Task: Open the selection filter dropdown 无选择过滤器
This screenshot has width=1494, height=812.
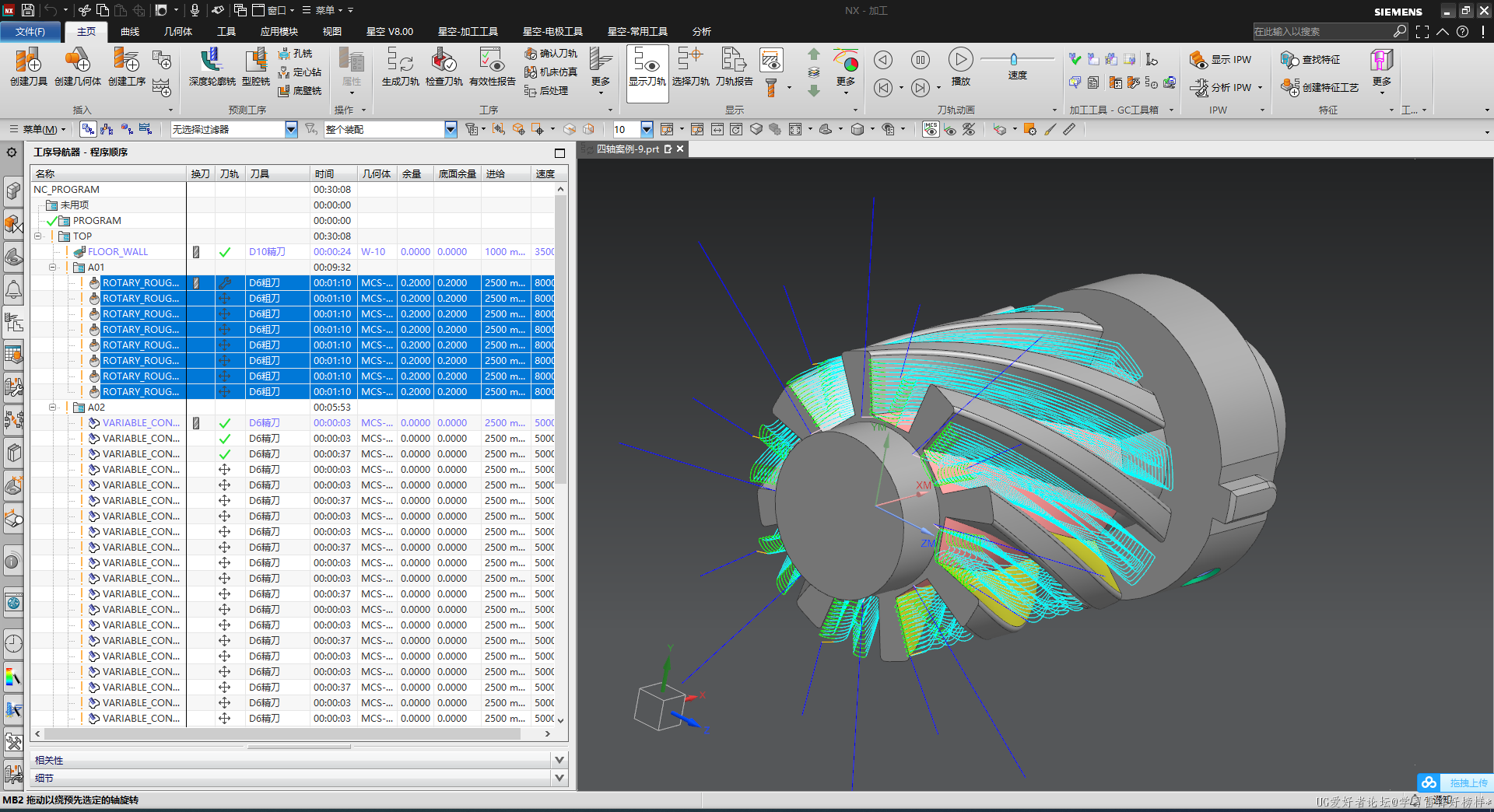Action: tap(291, 129)
